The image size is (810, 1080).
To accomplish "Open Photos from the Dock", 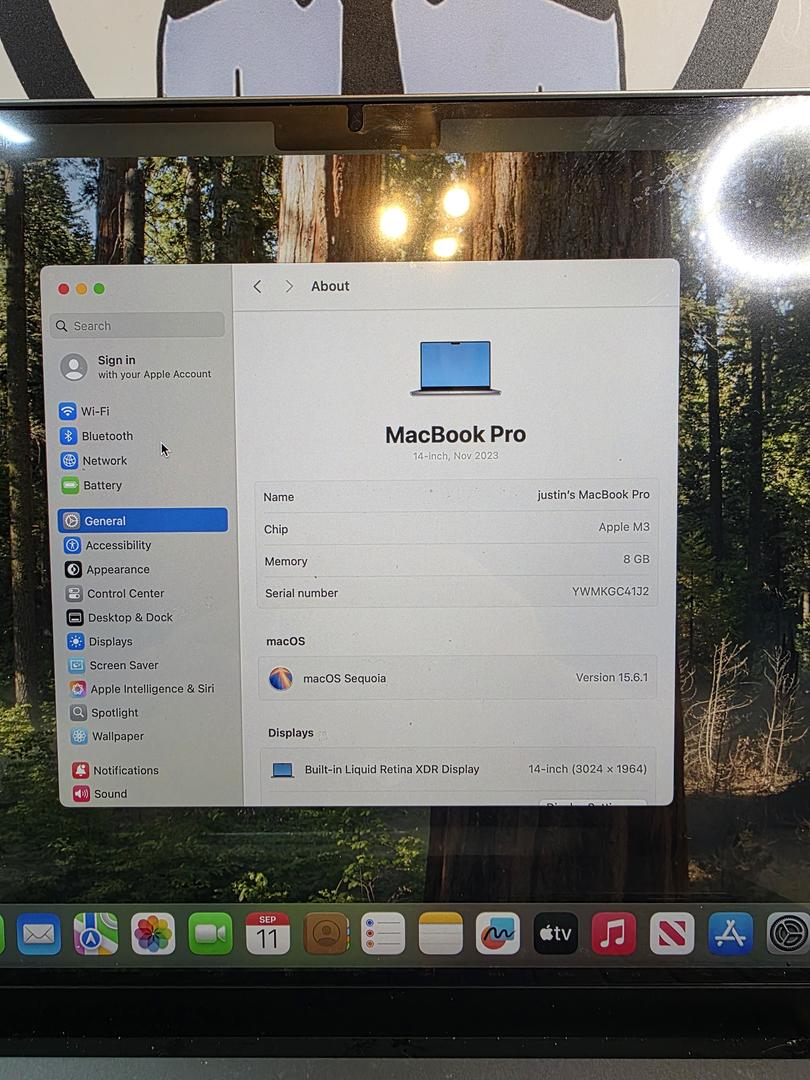I will [x=153, y=934].
